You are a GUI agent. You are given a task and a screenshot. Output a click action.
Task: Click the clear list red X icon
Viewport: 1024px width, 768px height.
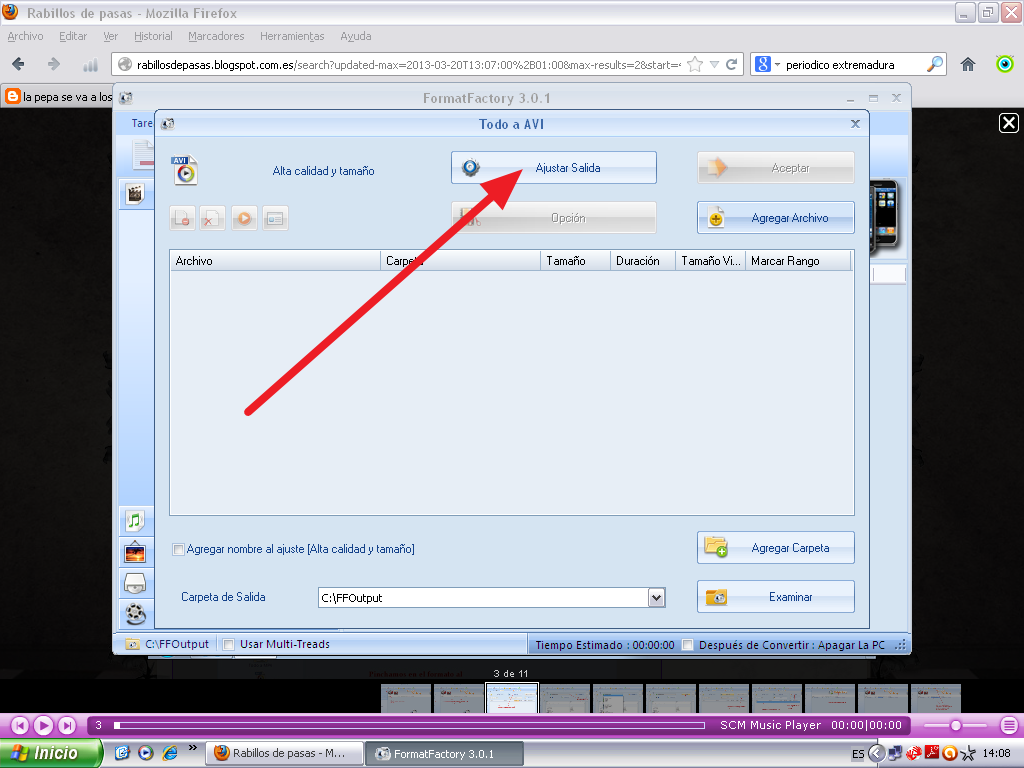pos(212,218)
